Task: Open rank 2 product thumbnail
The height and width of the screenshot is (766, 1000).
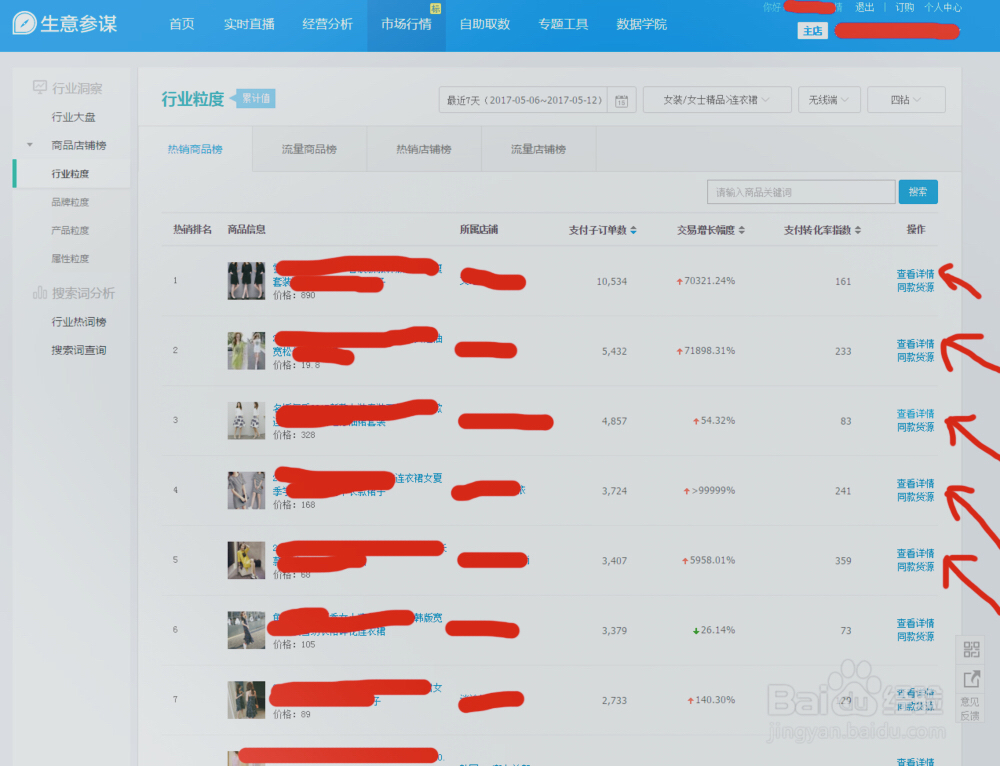Action: click(246, 350)
